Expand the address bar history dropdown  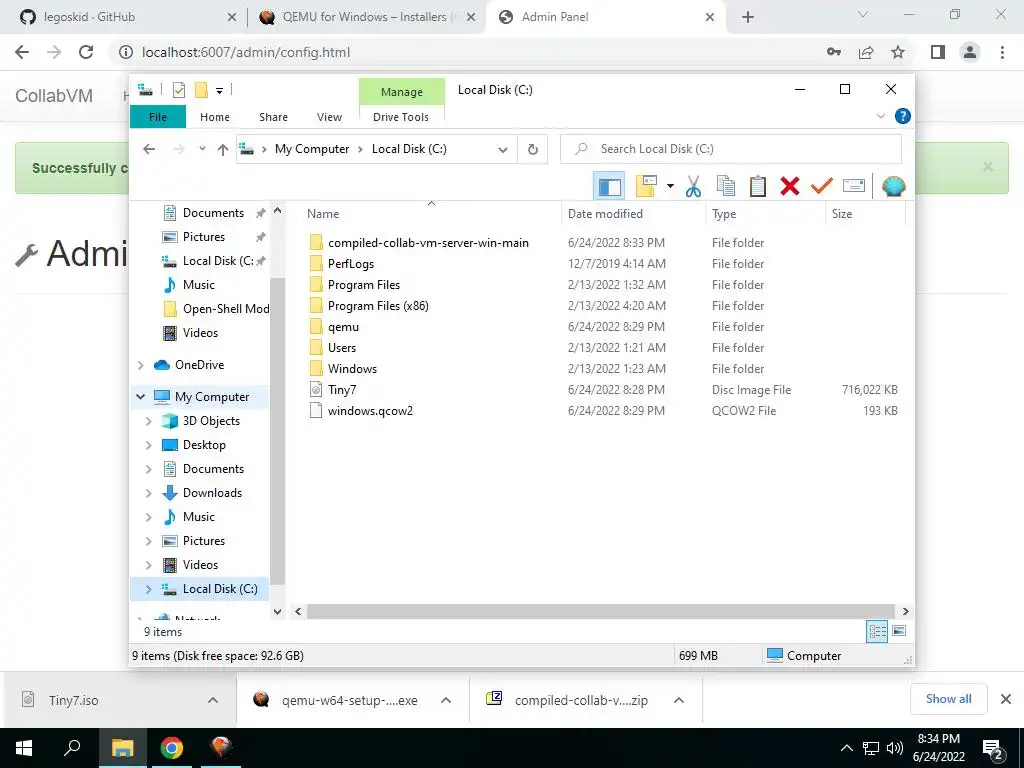[502, 150]
